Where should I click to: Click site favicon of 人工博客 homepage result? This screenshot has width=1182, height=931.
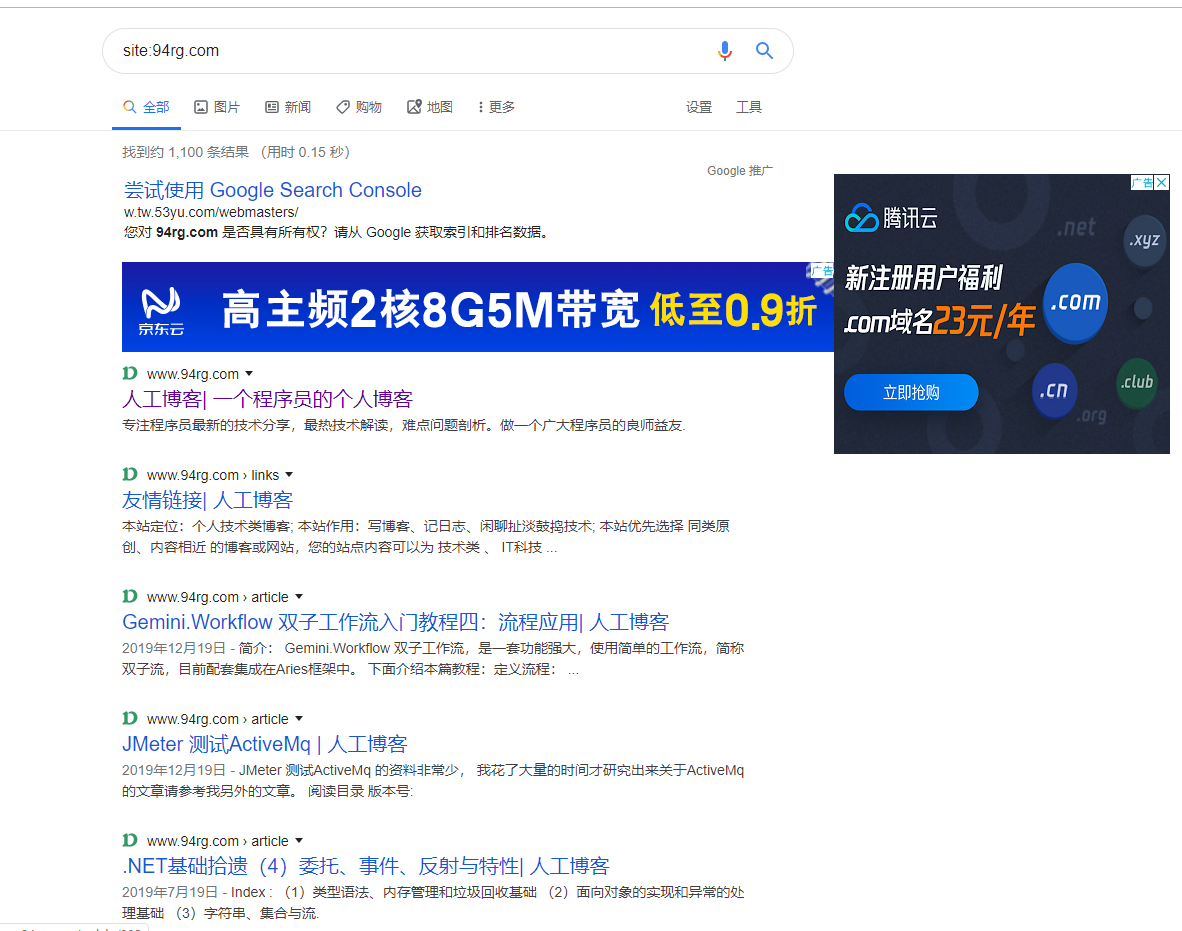(130, 373)
